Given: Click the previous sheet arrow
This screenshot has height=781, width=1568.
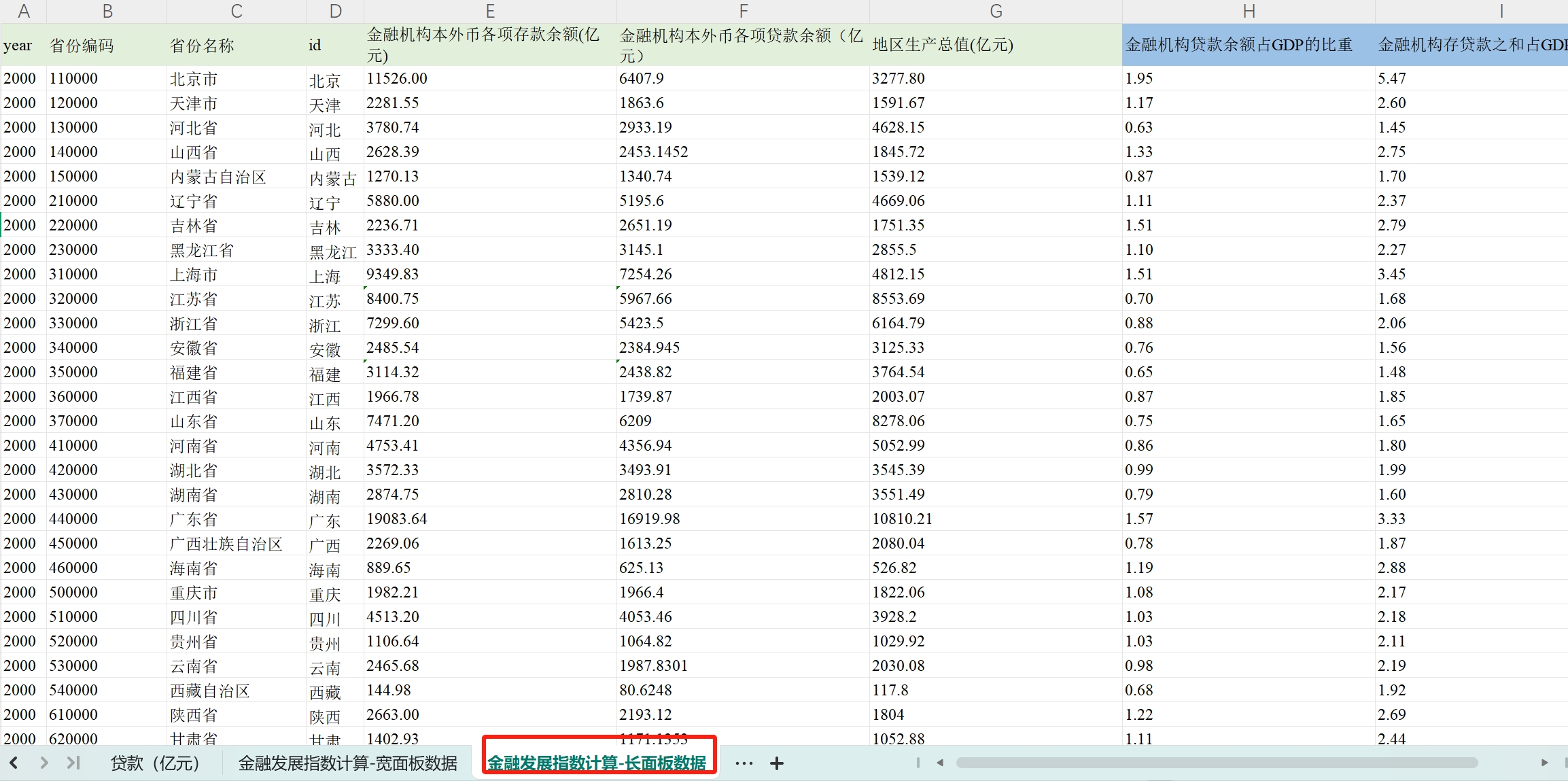Looking at the screenshot, I should 14,763.
